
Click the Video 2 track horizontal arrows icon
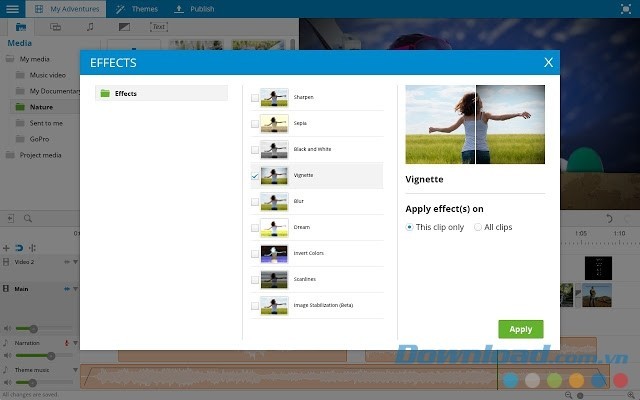click(67, 262)
